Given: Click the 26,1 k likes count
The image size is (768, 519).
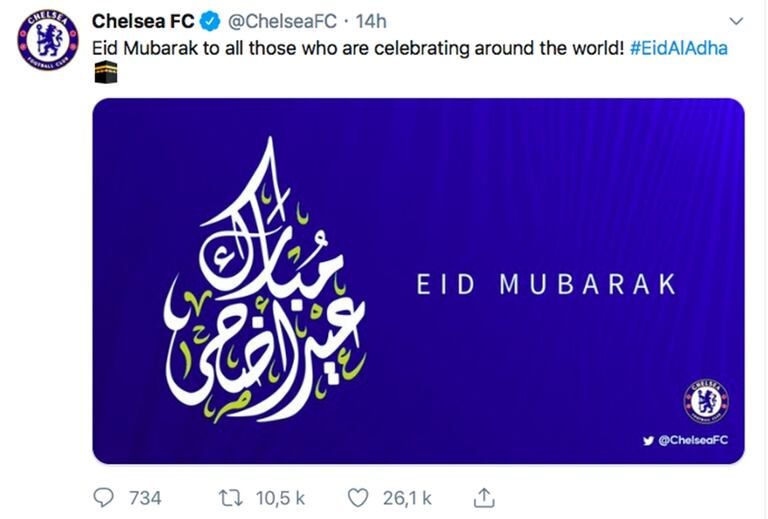Looking at the screenshot, I should [407, 497].
